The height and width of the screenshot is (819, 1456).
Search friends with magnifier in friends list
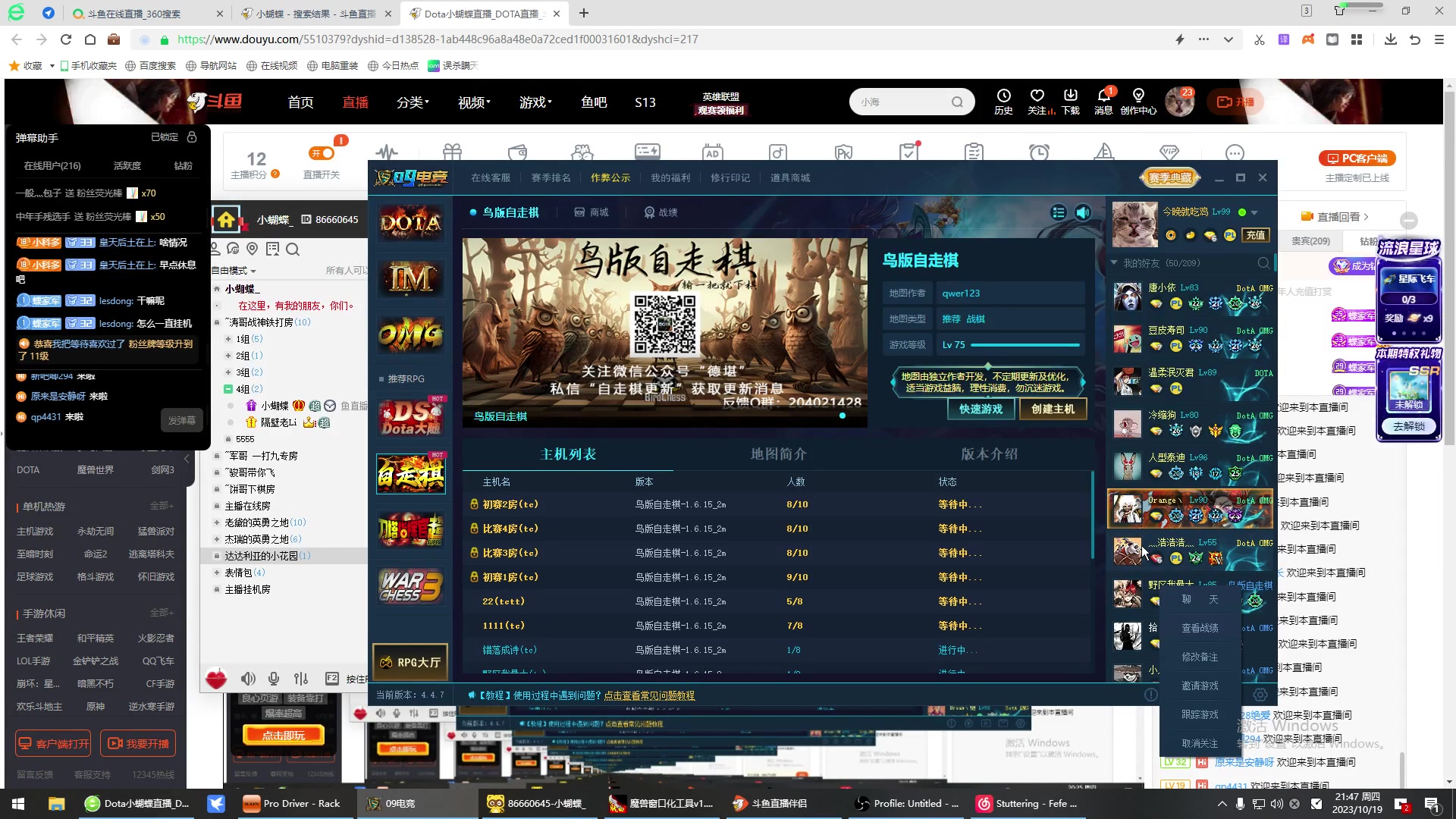[x=1263, y=263]
